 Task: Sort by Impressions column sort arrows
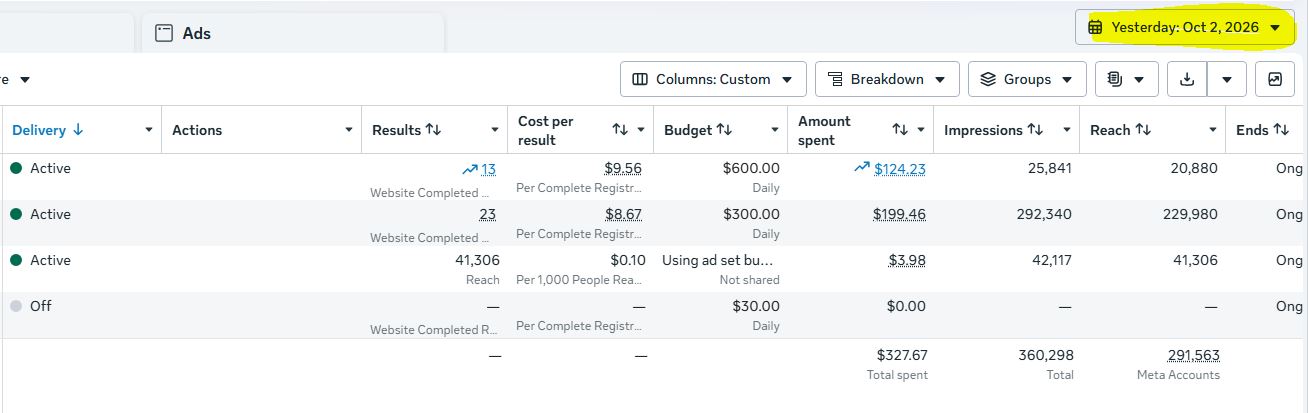coord(1036,130)
